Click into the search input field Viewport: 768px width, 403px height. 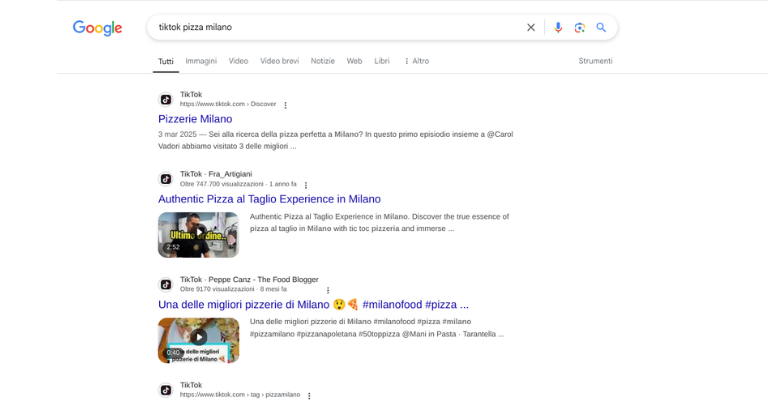[330, 28]
